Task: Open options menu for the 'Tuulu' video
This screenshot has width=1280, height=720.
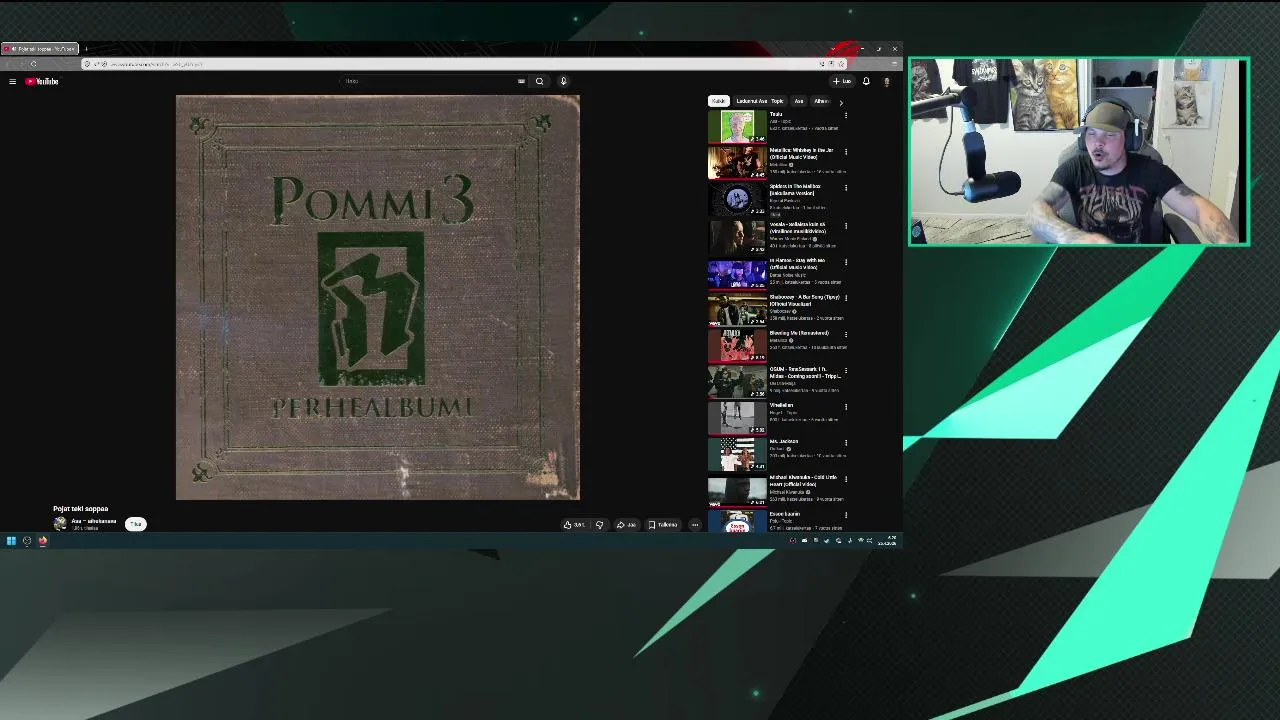Action: coord(846,116)
